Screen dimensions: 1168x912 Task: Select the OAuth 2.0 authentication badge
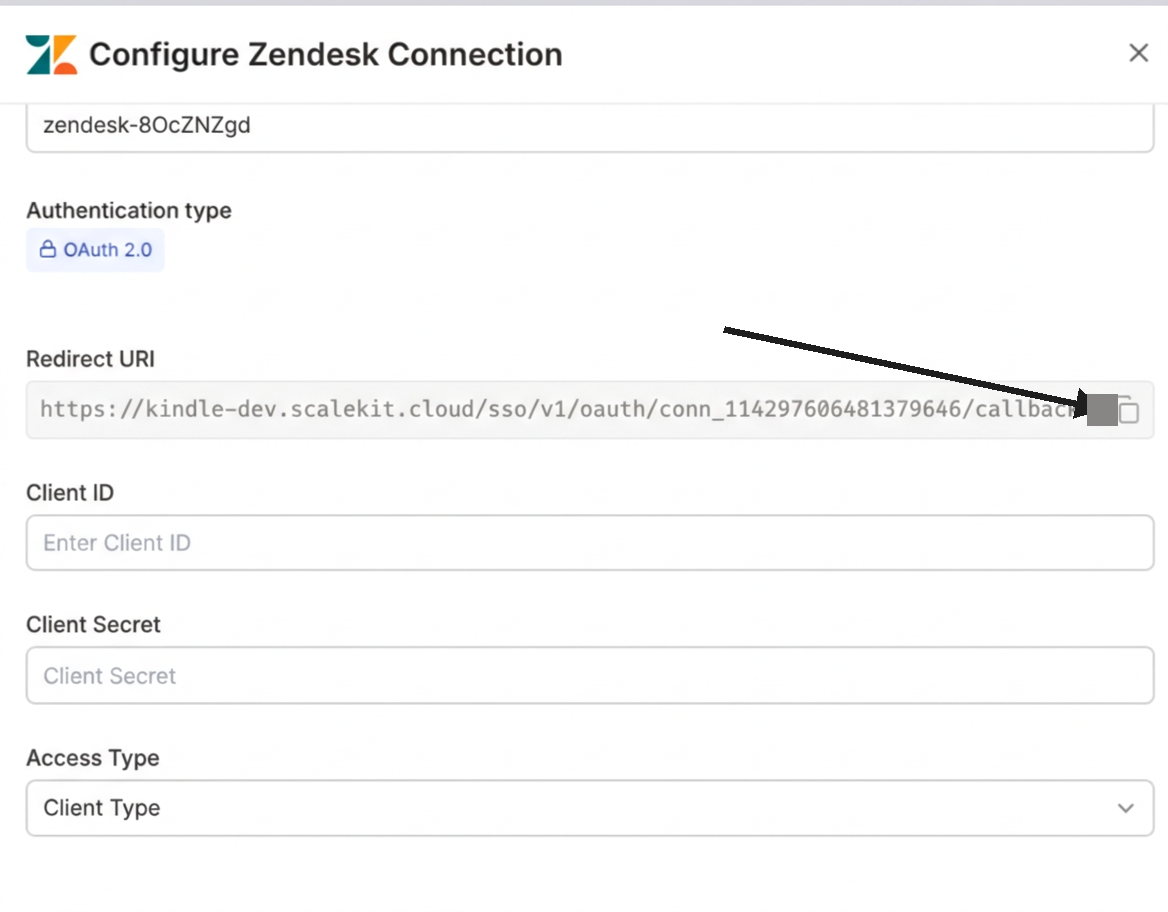pos(95,249)
